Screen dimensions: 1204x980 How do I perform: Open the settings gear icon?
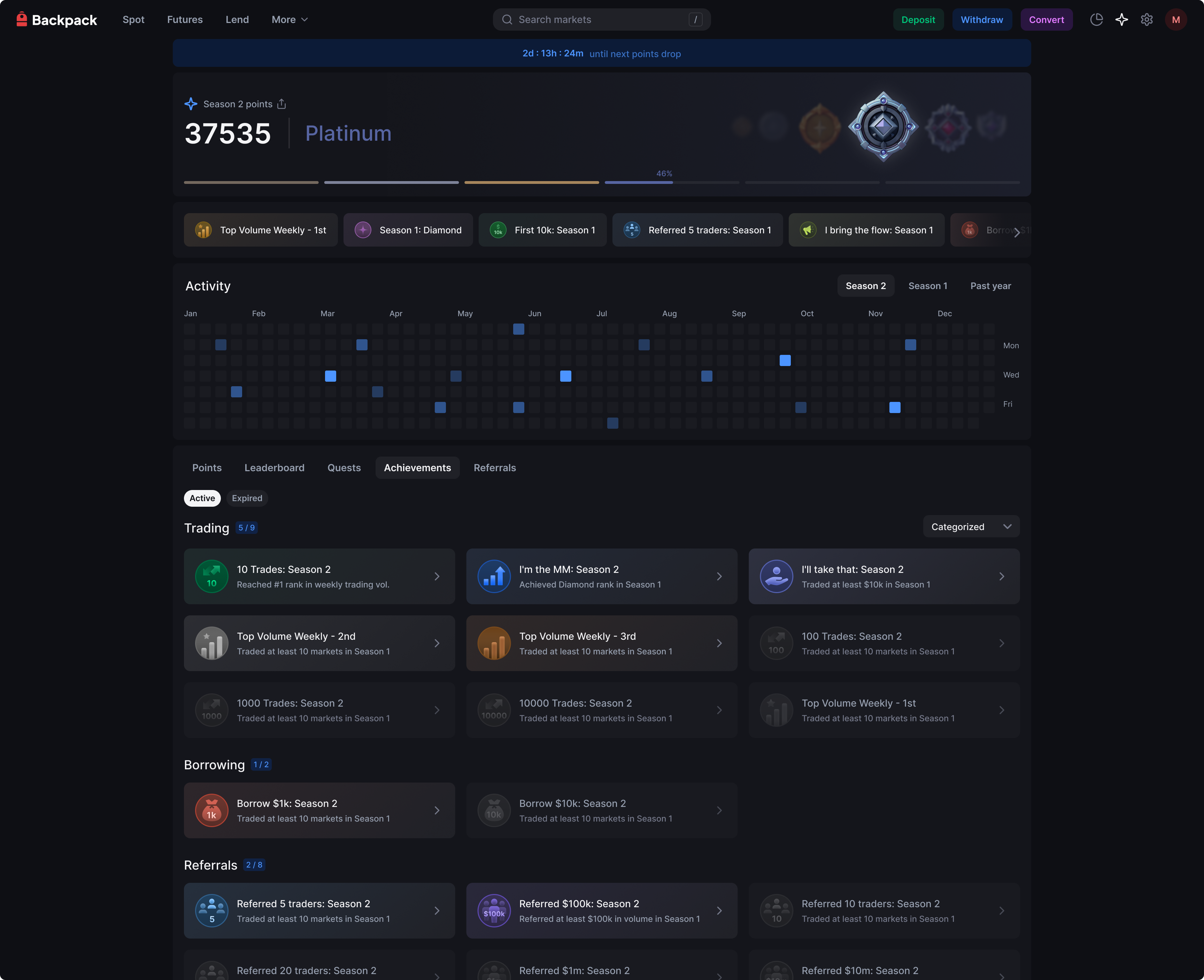pos(1147,20)
